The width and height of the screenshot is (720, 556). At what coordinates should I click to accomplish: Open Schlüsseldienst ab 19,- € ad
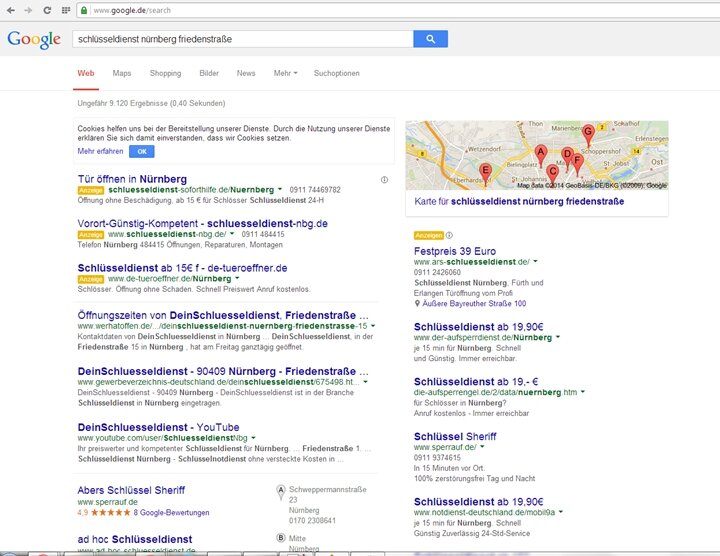pyautogui.click(x=476, y=382)
